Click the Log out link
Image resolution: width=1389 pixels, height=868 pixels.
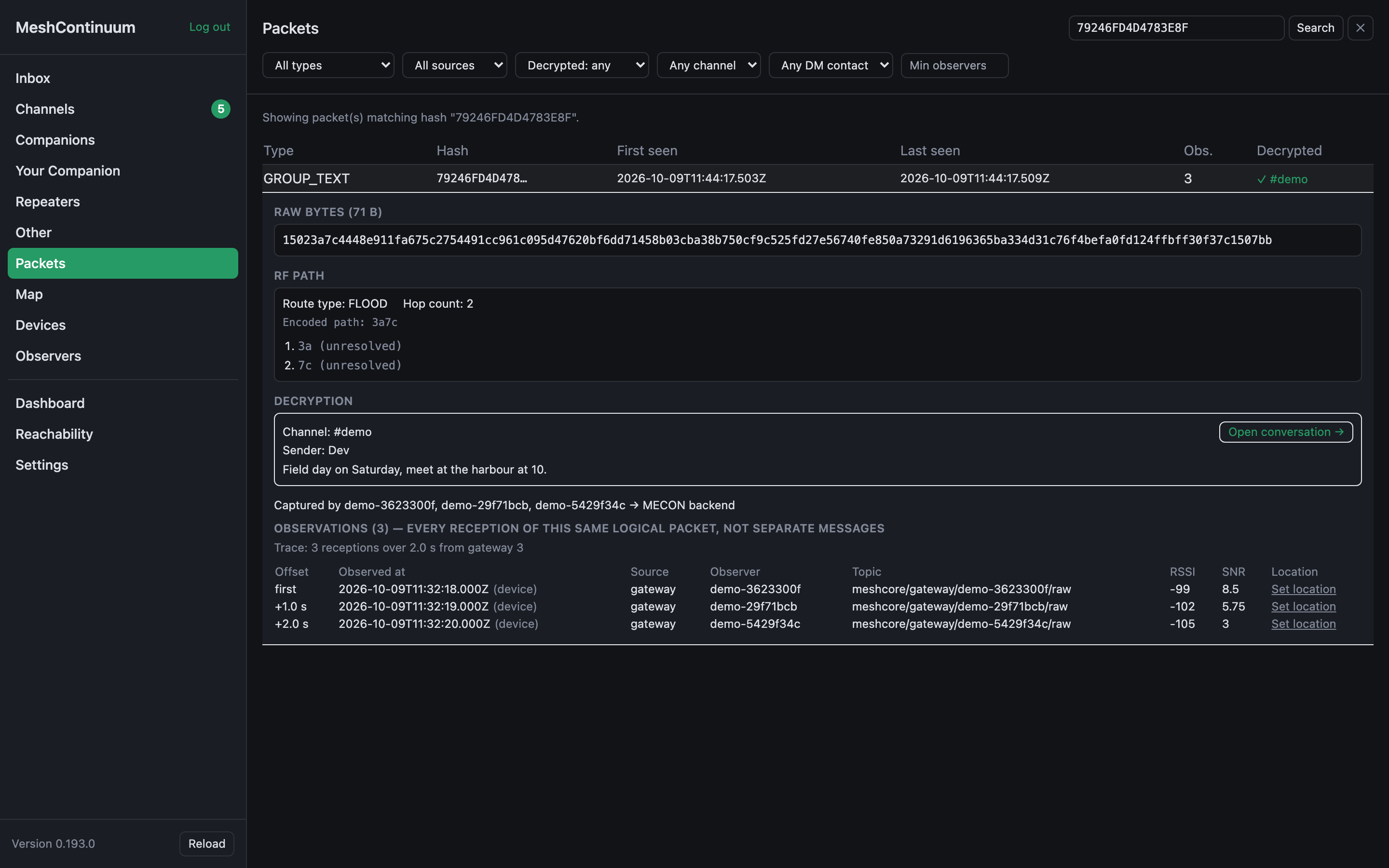(209, 27)
